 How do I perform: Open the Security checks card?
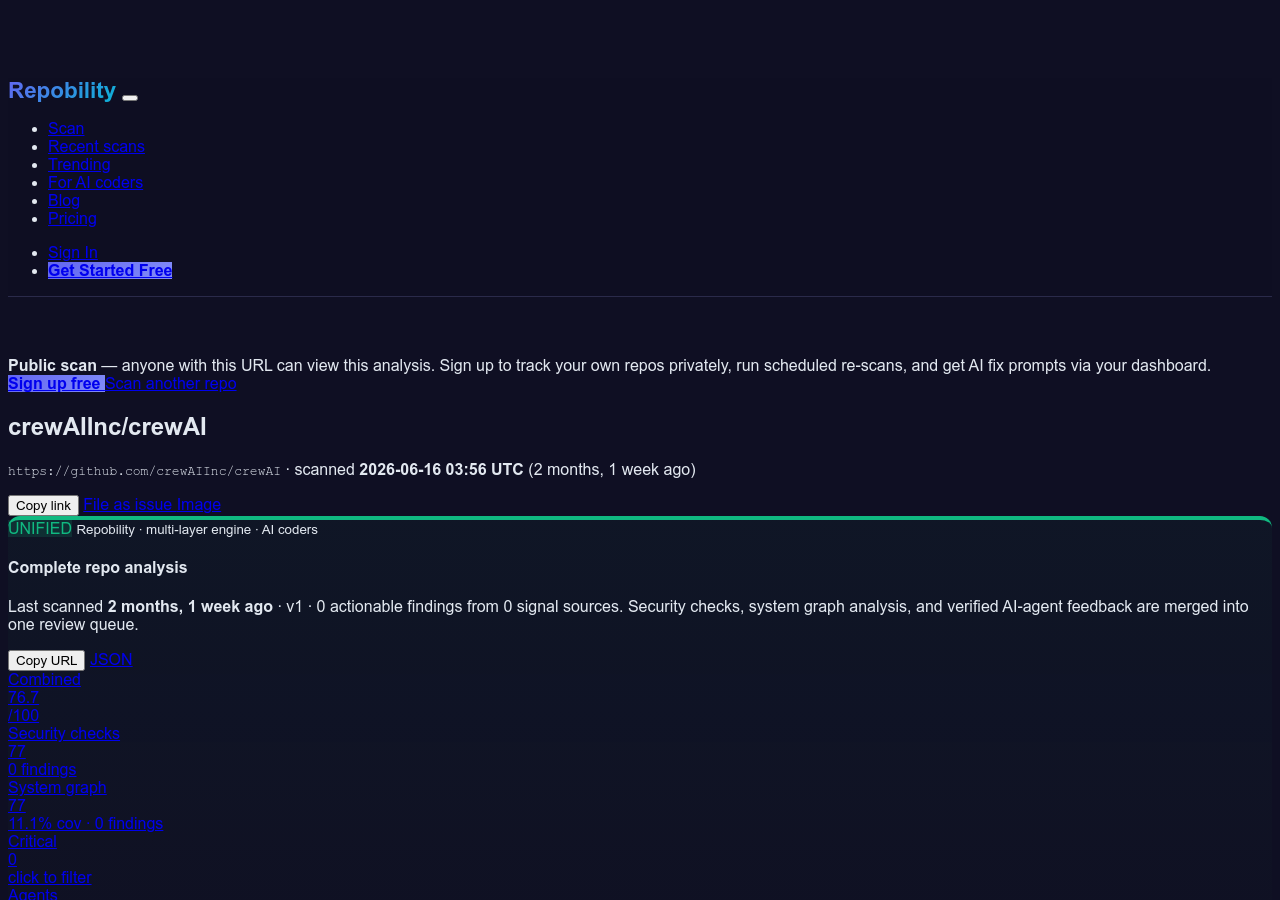(64, 751)
